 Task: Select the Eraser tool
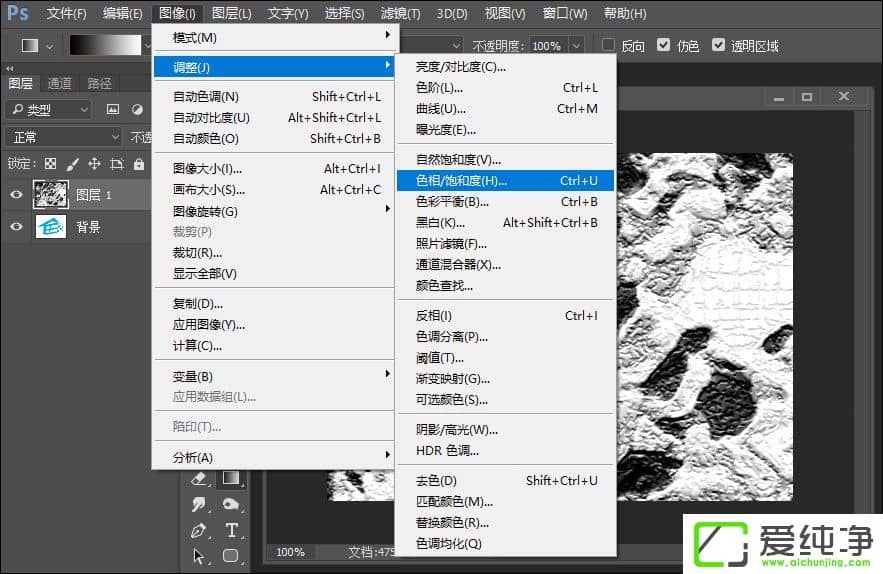pyautogui.click(x=198, y=479)
